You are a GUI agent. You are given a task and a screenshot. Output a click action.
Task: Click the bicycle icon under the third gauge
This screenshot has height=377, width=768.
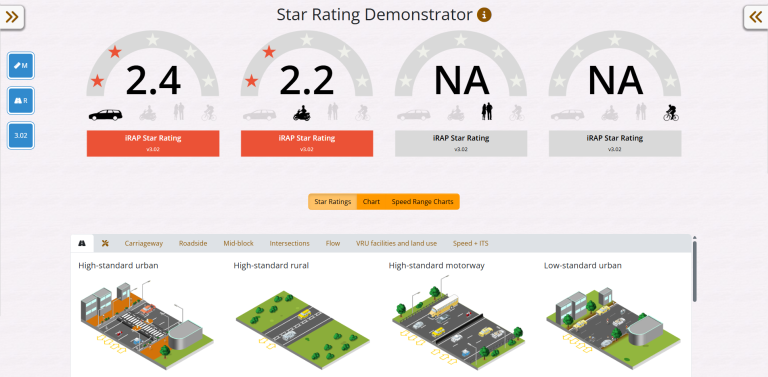point(517,113)
